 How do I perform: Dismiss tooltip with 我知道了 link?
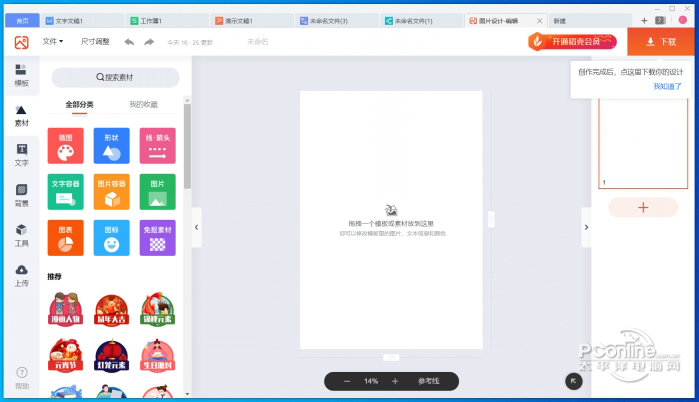[667, 86]
